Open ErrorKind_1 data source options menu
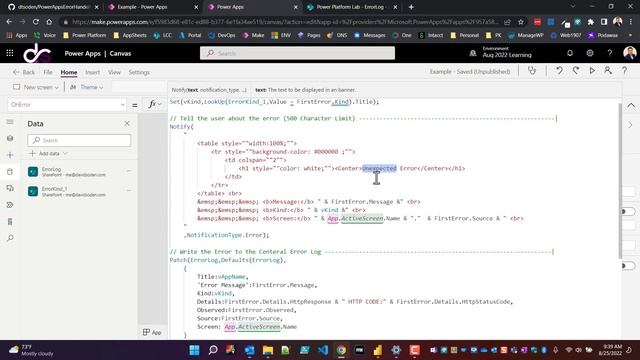Image resolution: width=640 pixels, height=360 pixels. point(129,190)
